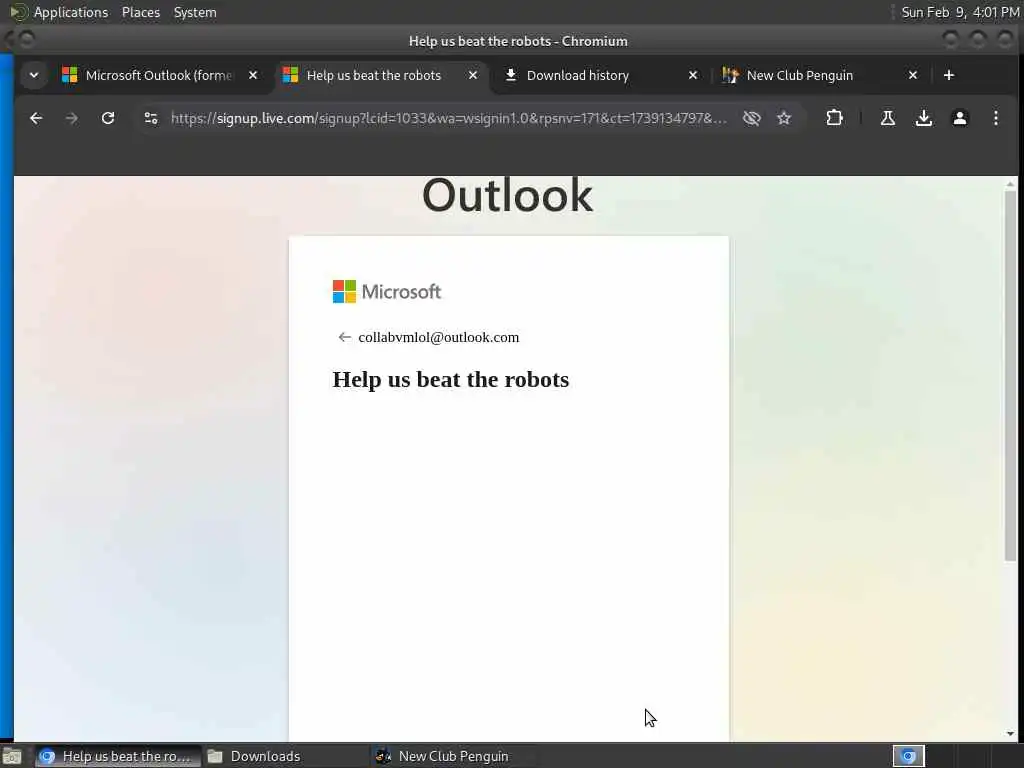Select Help us beat the robots taskbar entry
The height and width of the screenshot is (768, 1024).
pyautogui.click(x=116, y=756)
